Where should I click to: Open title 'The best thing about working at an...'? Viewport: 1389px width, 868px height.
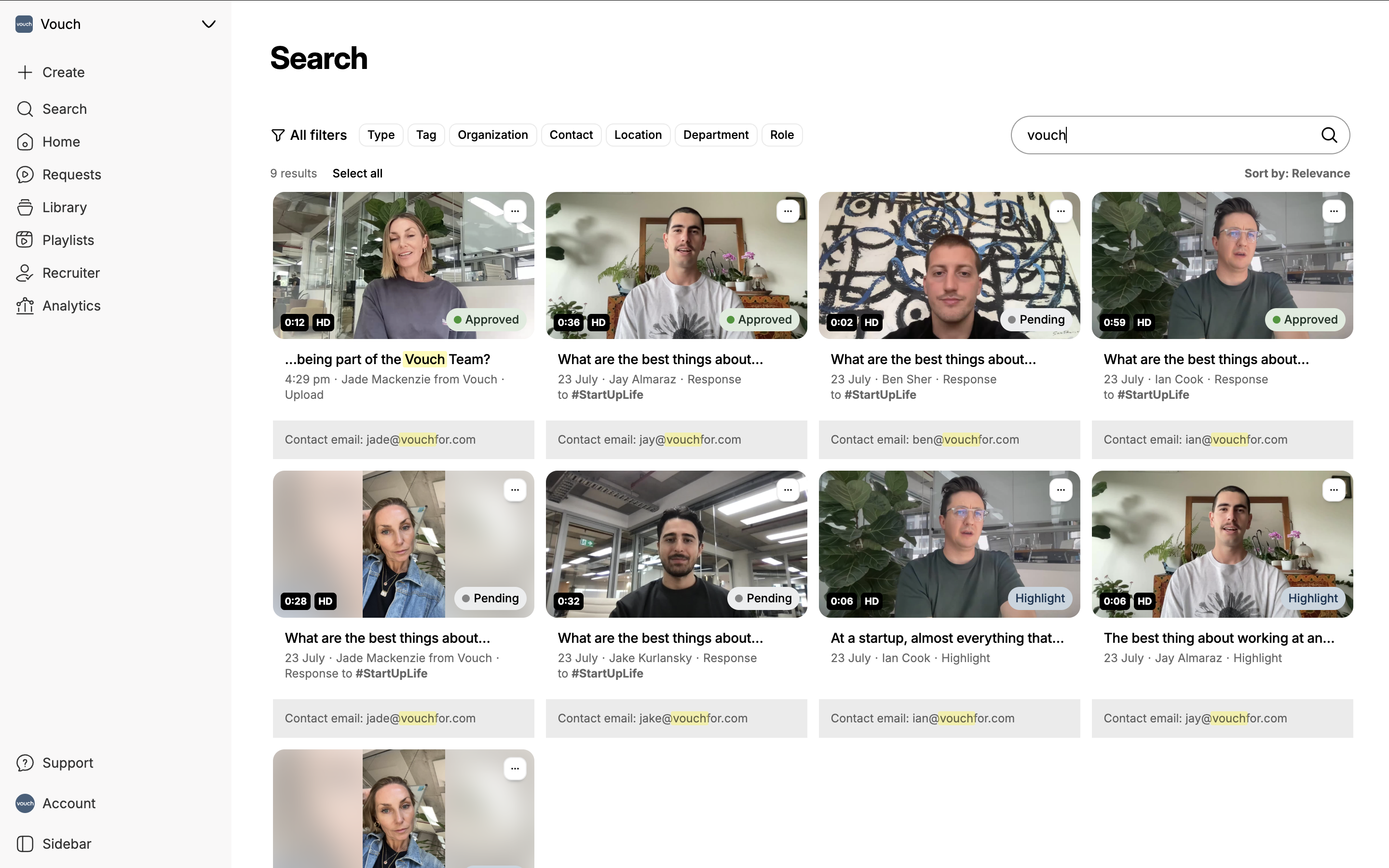pos(1219,638)
